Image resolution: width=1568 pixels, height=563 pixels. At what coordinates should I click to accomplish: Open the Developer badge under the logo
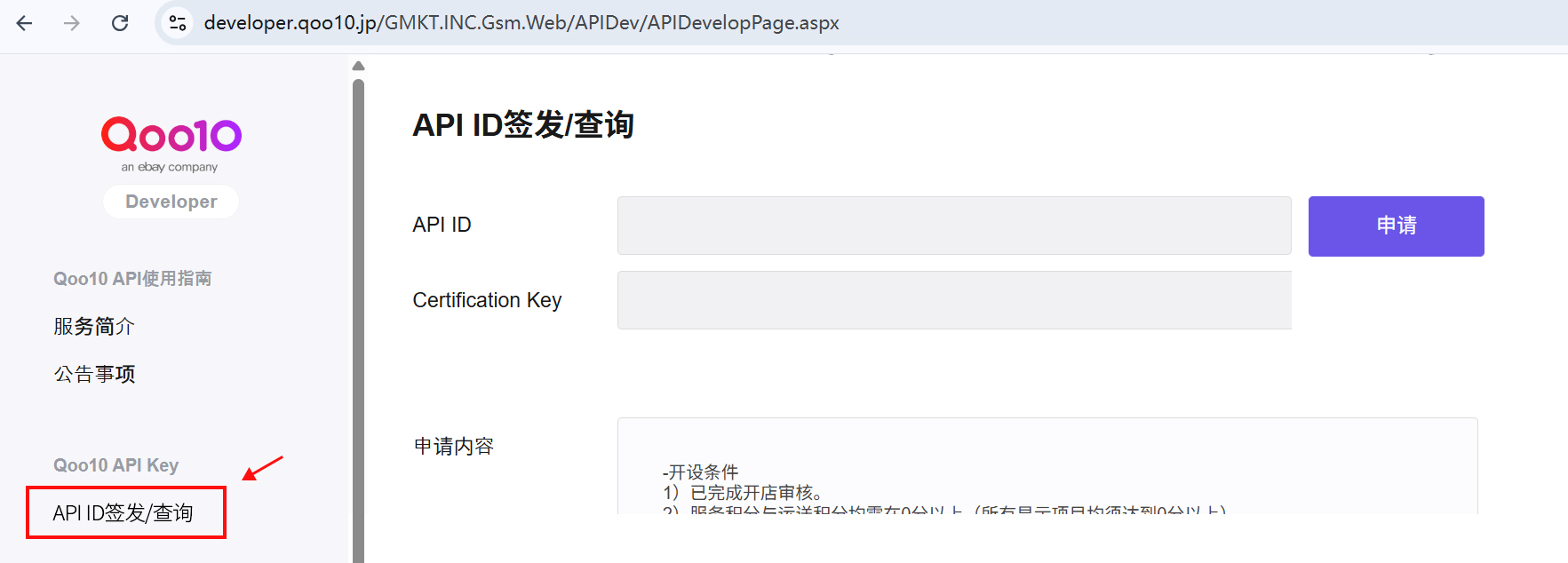tap(171, 202)
